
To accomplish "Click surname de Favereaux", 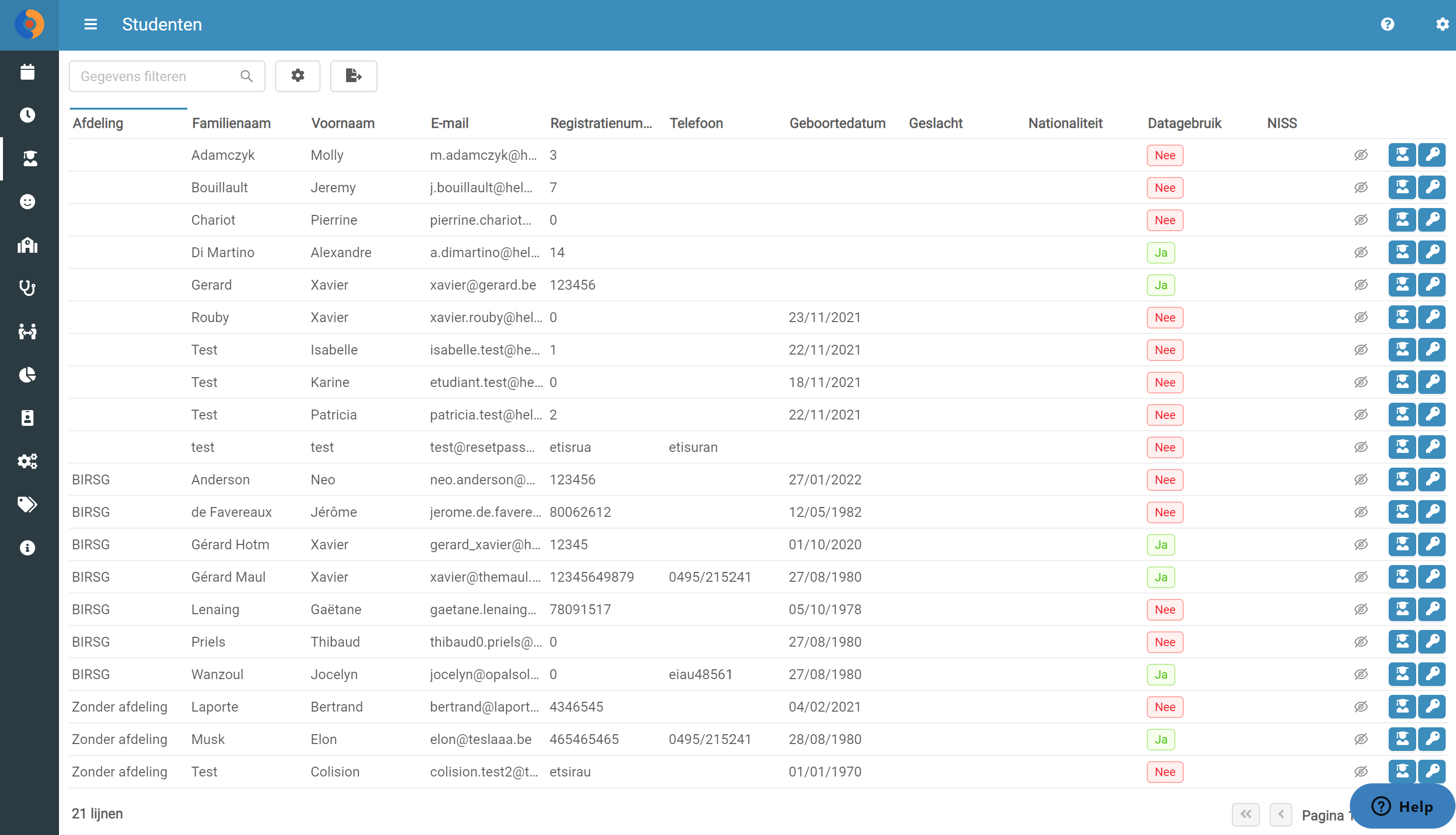I will tap(231, 512).
